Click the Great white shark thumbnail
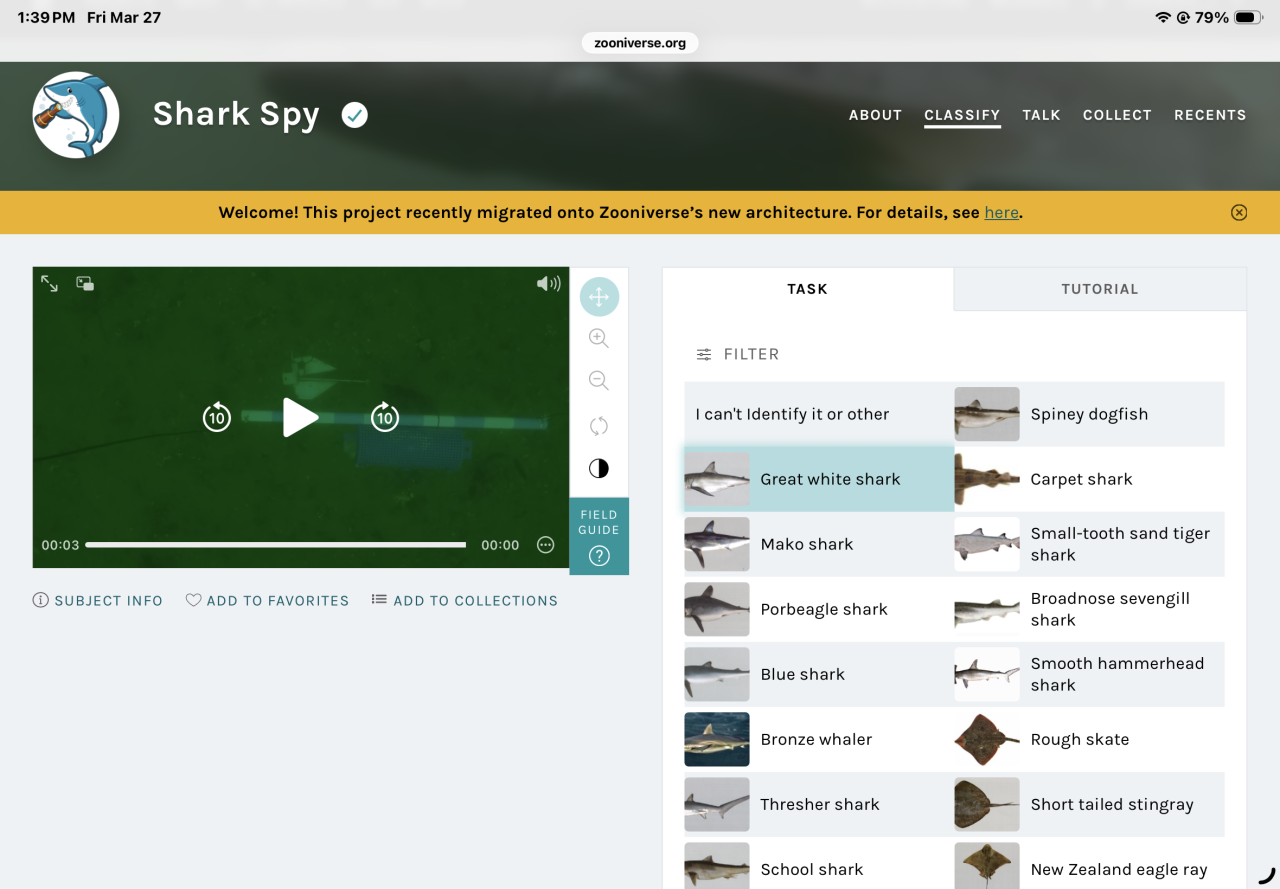The image size is (1280, 889). click(717, 479)
